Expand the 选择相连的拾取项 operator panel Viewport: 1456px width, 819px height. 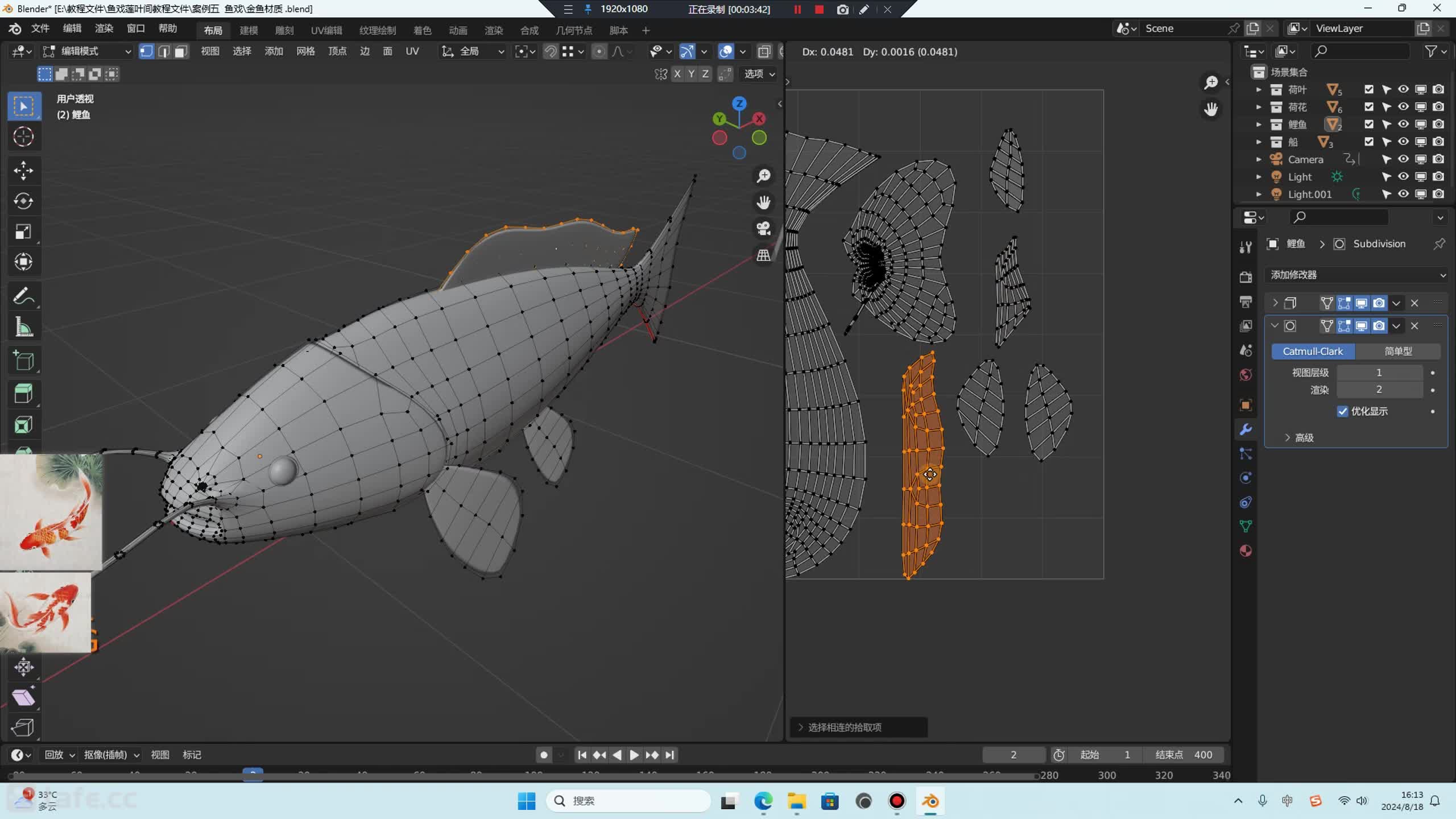[859, 727]
